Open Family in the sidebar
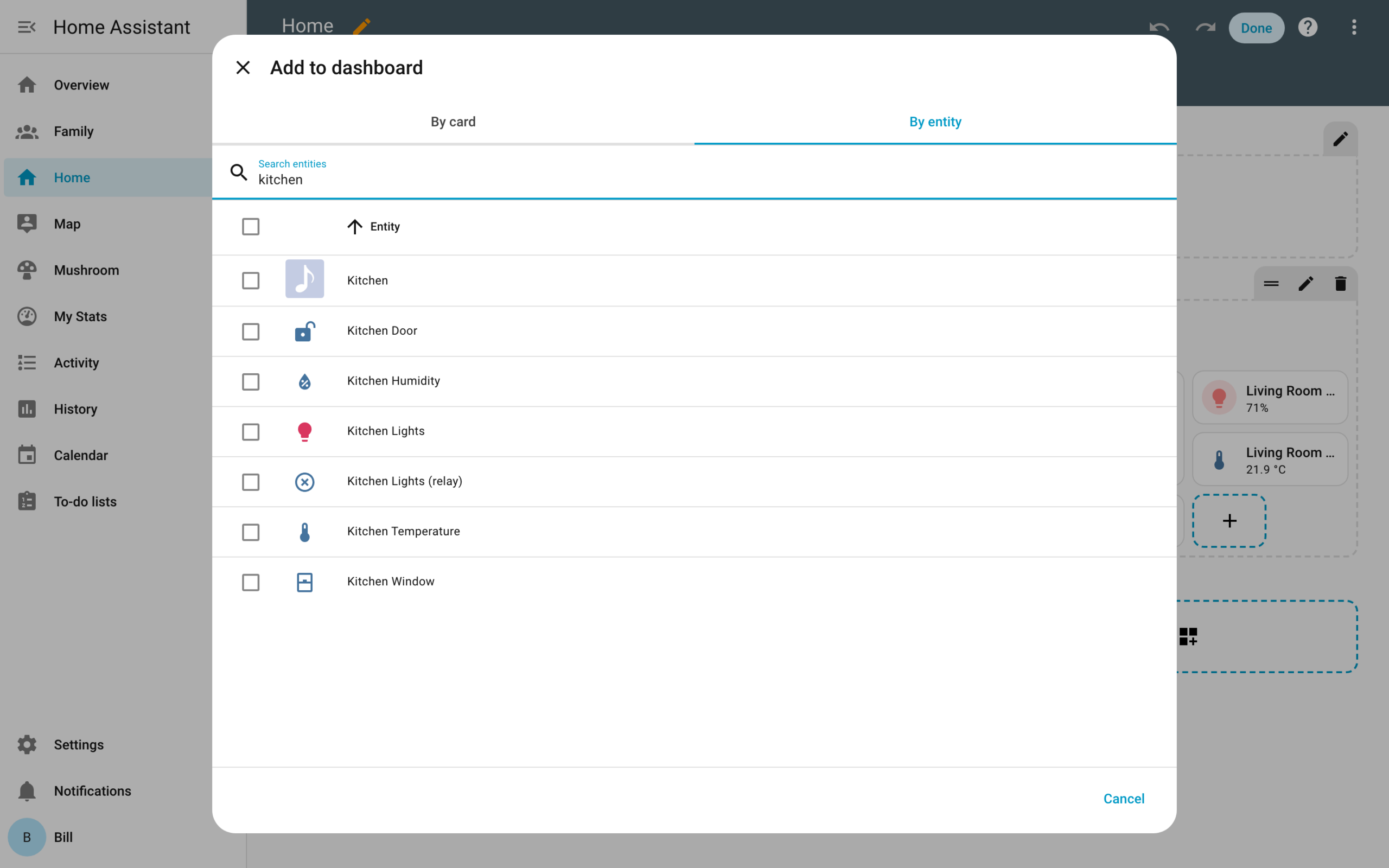The height and width of the screenshot is (868, 1389). click(108, 131)
